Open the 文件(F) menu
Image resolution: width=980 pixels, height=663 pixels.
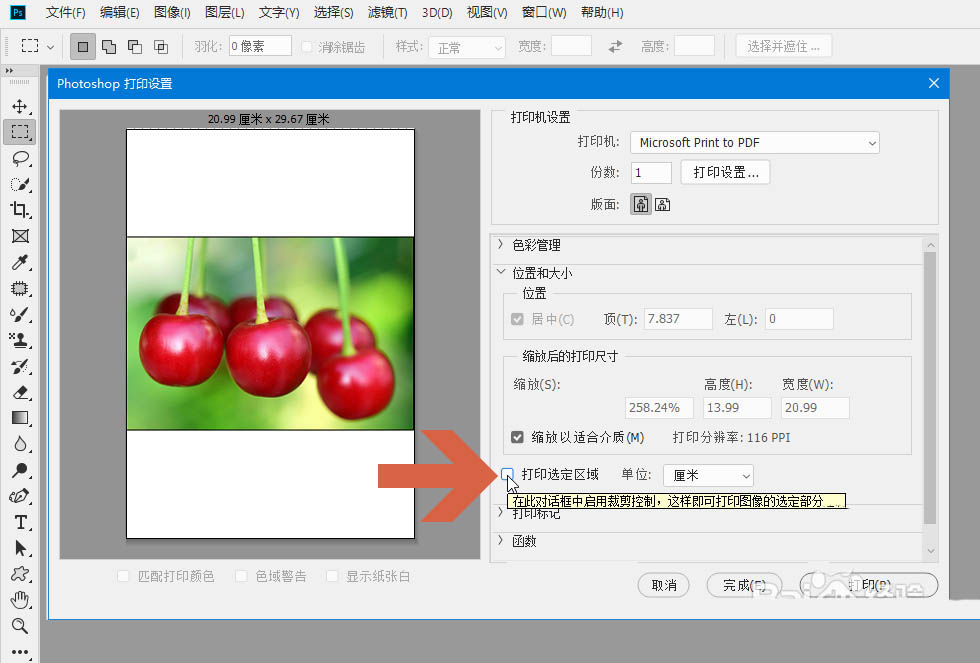66,12
